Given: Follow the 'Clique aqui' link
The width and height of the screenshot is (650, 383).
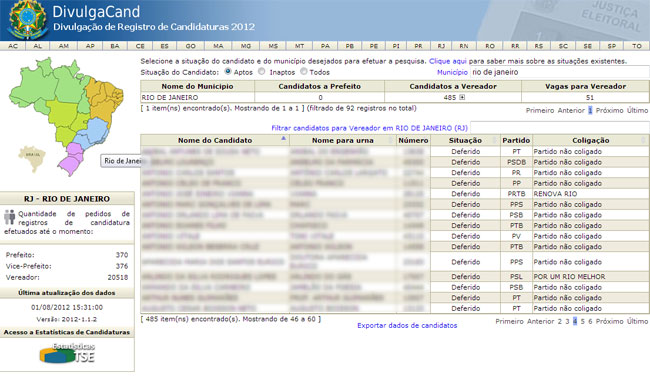Looking at the screenshot, I should click(x=448, y=61).
